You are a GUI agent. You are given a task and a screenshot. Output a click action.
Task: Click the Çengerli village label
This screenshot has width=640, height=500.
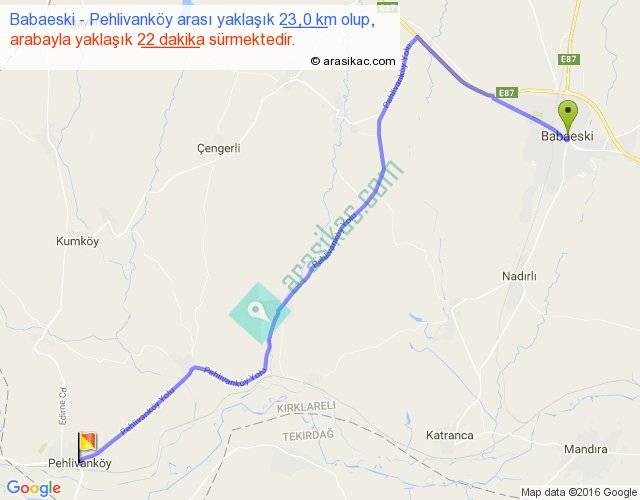click(219, 148)
